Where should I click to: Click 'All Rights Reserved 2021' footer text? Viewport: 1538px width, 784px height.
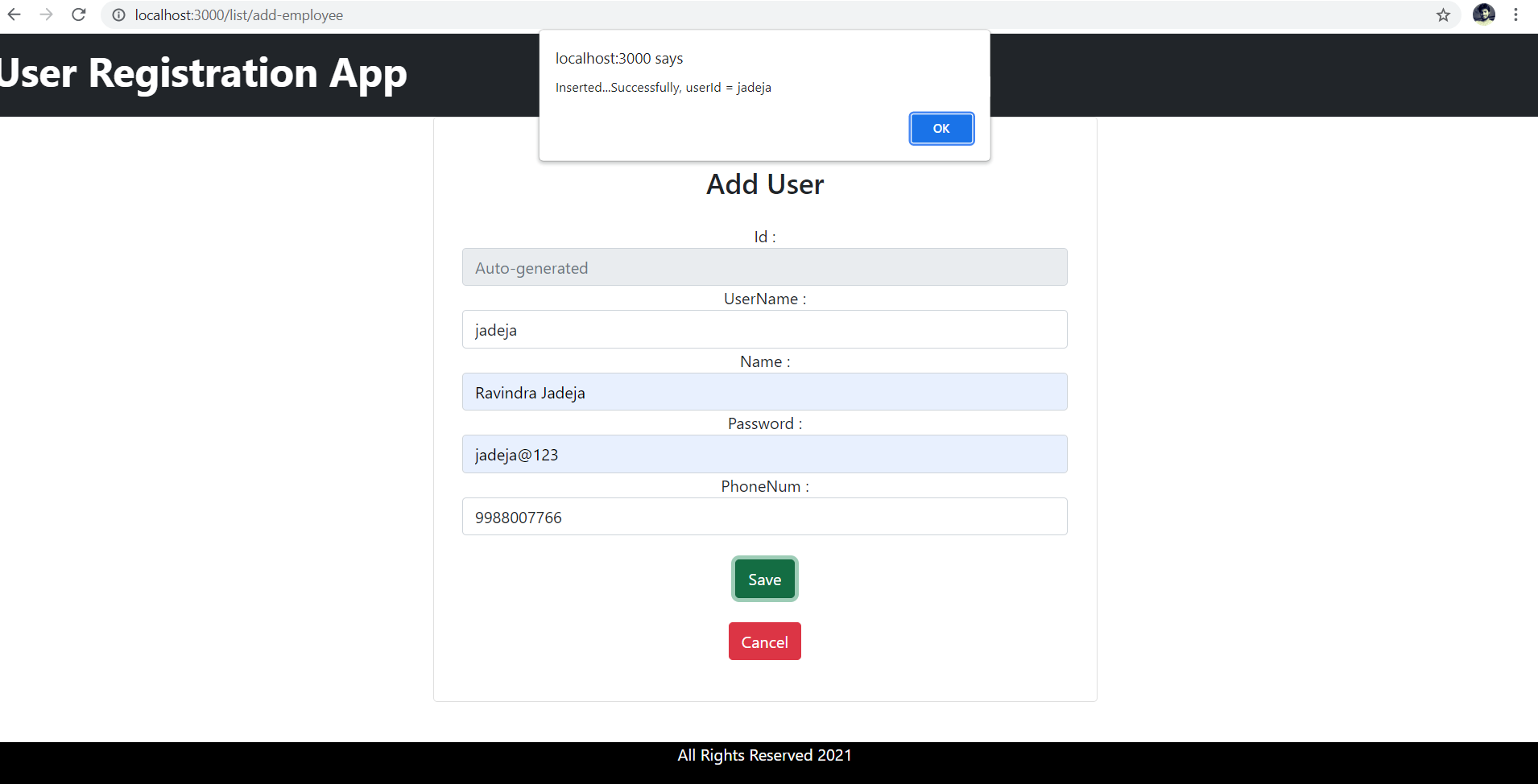click(765, 755)
